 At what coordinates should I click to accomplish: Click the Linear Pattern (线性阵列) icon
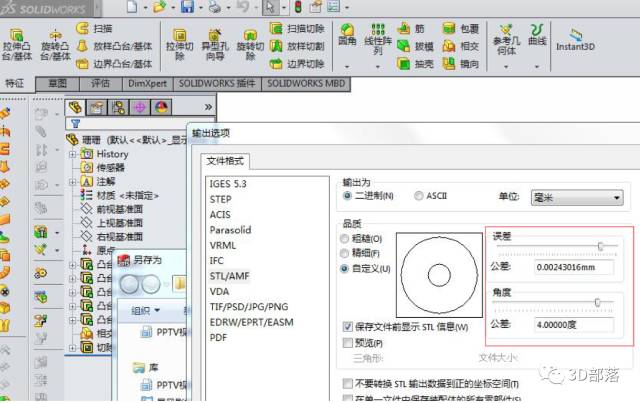[x=378, y=29]
